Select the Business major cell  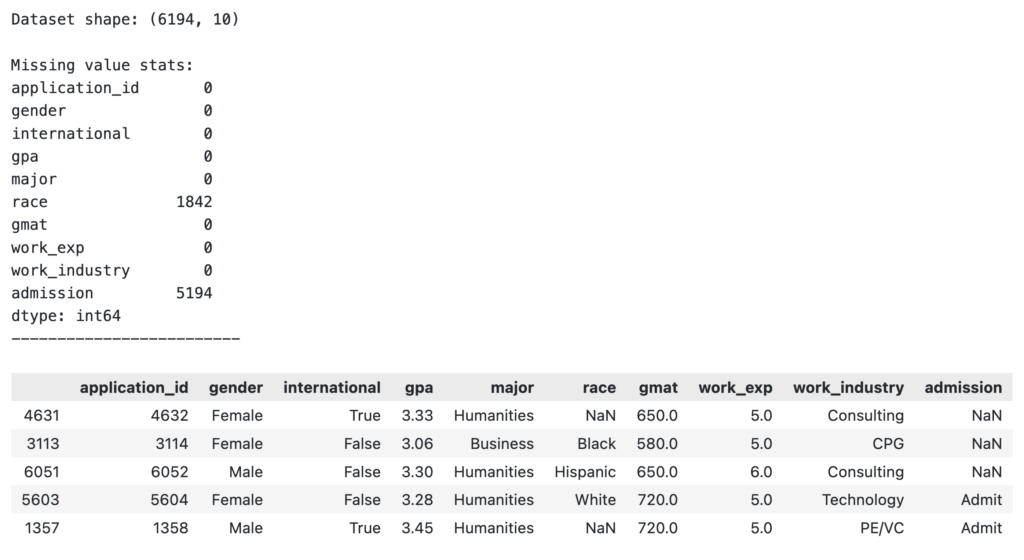pos(503,443)
